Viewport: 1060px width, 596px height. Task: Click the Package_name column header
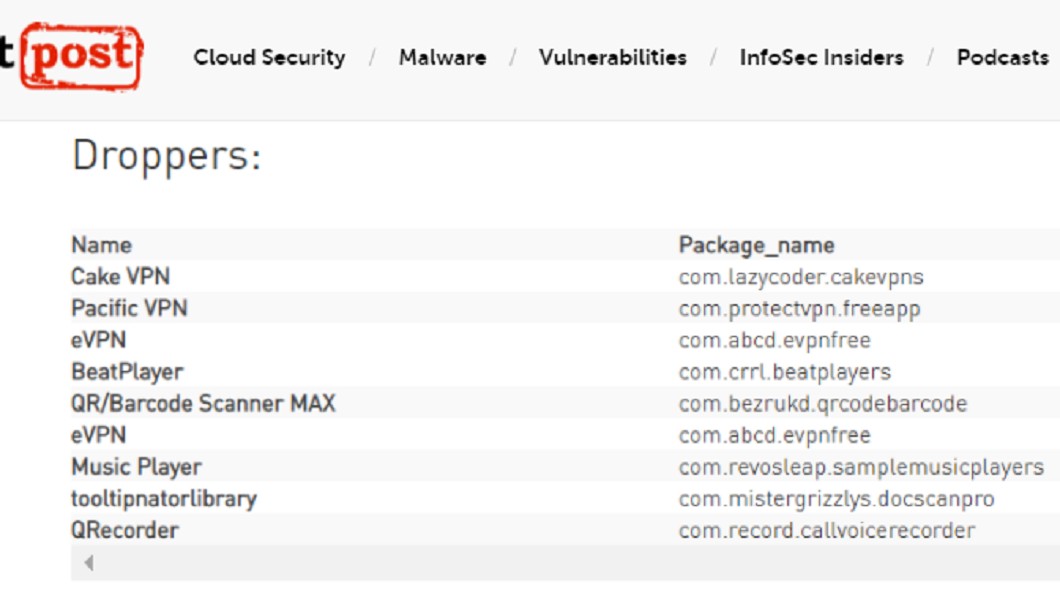[x=756, y=245]
